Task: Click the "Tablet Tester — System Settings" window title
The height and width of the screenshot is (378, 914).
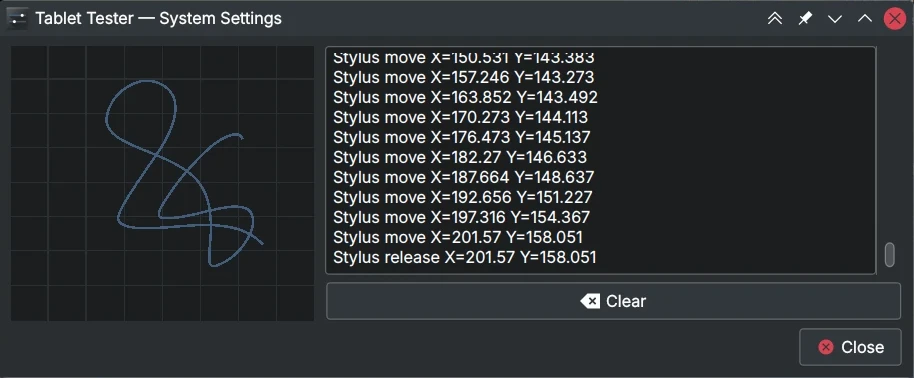Action: pos(159,19)
